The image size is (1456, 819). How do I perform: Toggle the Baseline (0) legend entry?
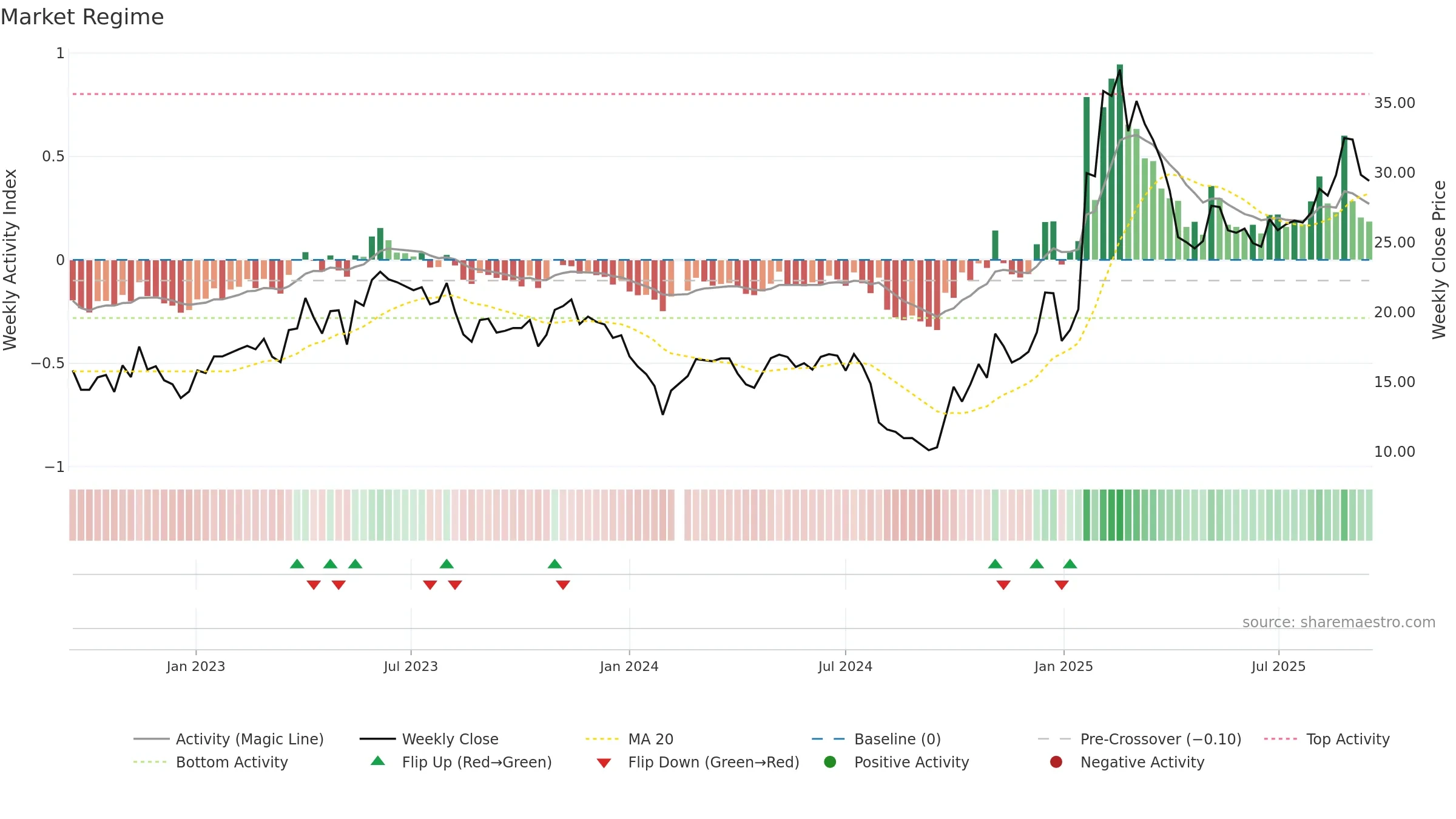[x=876, y=739]
